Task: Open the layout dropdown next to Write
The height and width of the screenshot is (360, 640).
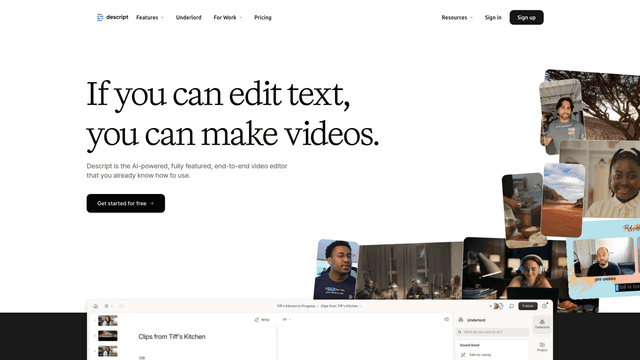Action: 287,320
